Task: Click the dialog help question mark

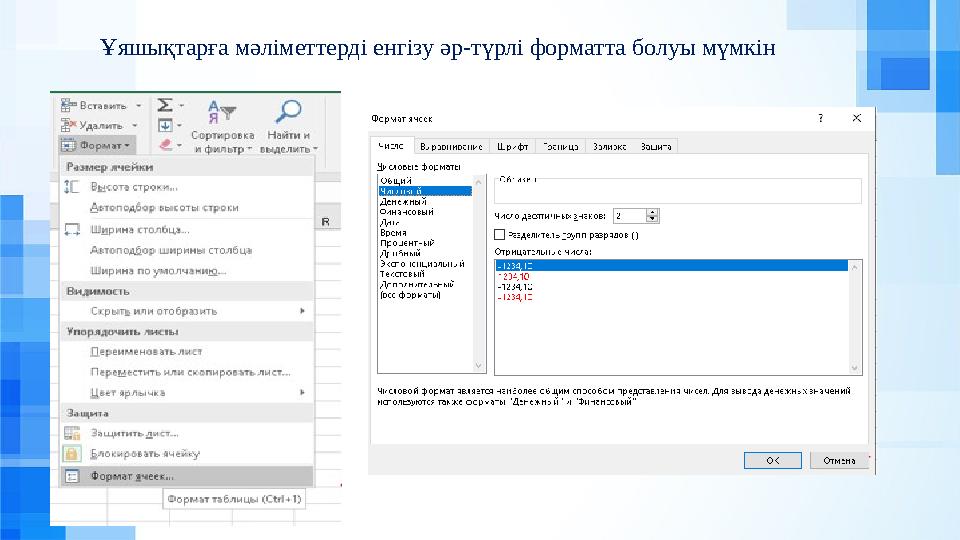Action: (820, 118)
